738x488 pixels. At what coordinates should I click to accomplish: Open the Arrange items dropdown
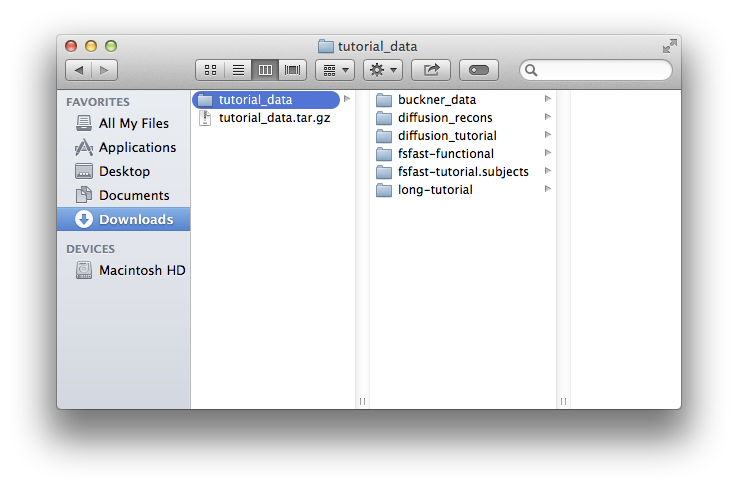pyautogui.click(x=334, y=70)
